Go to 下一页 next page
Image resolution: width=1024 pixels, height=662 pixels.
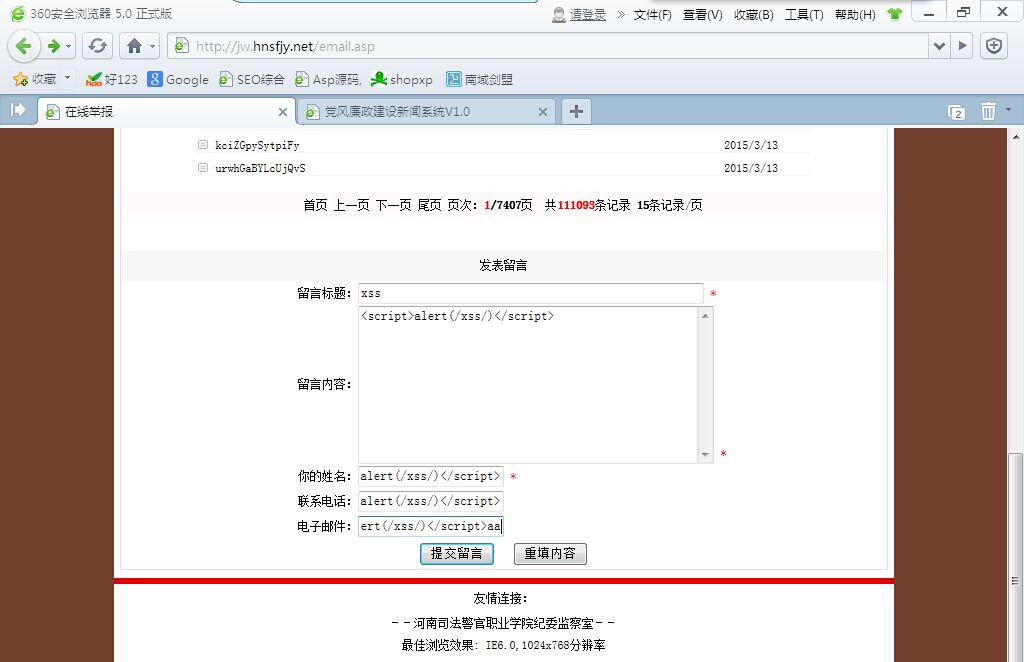tap(394, 205)
